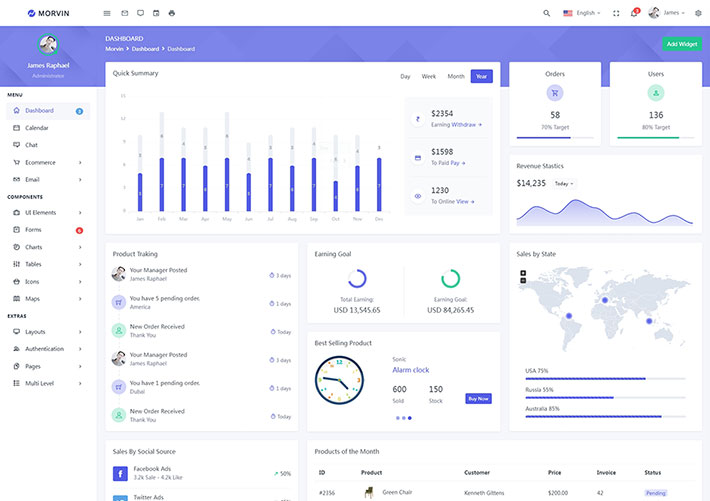Click the Orders shopping cart icon

555,93
